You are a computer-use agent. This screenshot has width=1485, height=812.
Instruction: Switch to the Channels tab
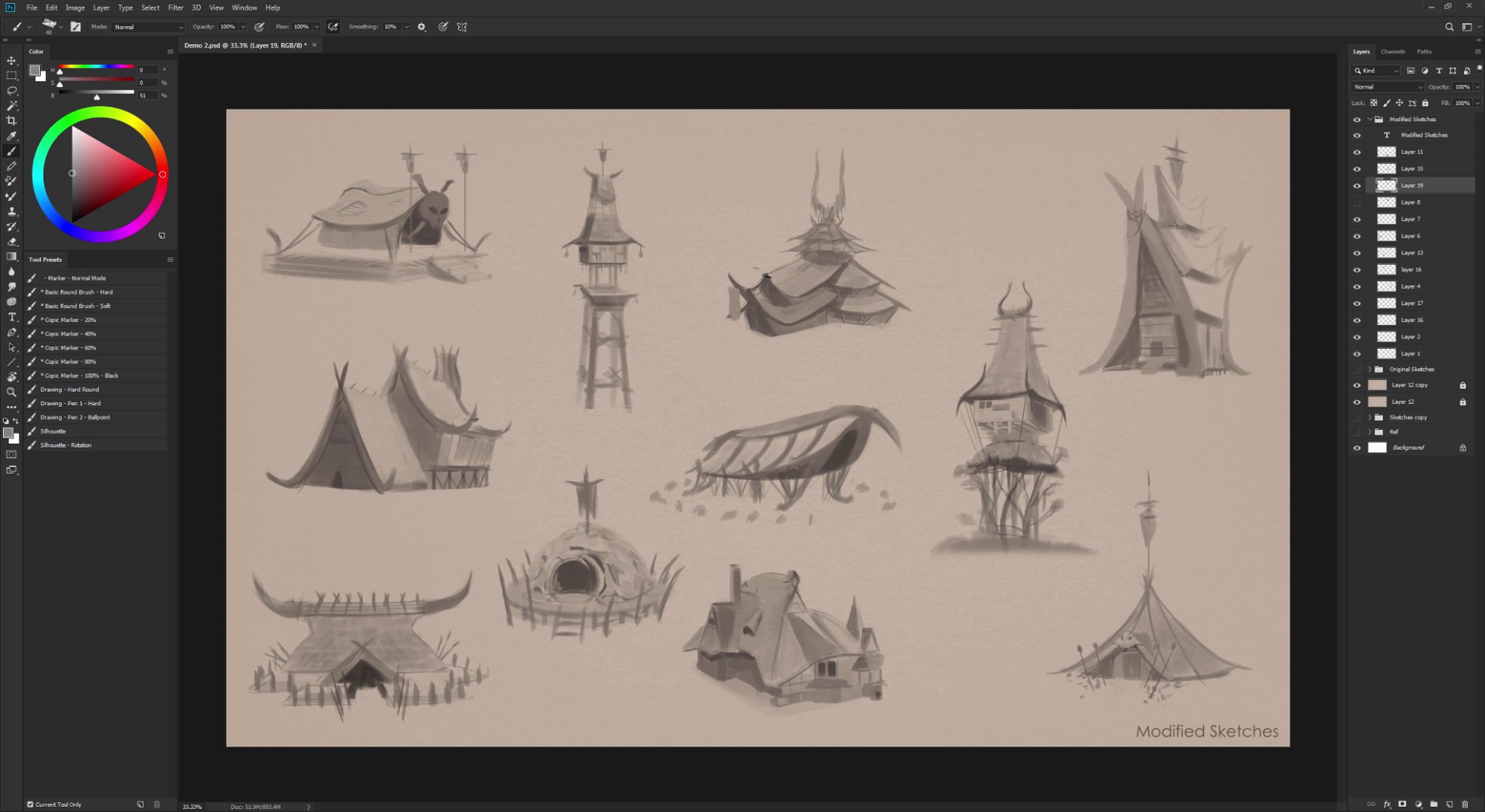click(1392, 52)
